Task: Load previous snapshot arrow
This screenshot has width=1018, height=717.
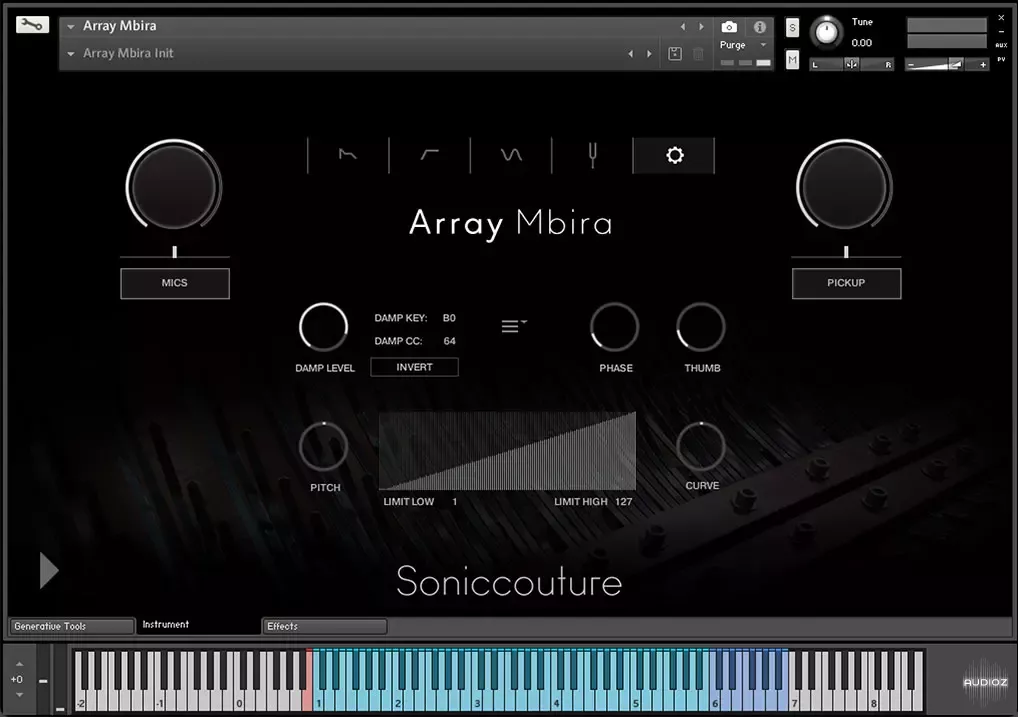Action: point(630,54)
